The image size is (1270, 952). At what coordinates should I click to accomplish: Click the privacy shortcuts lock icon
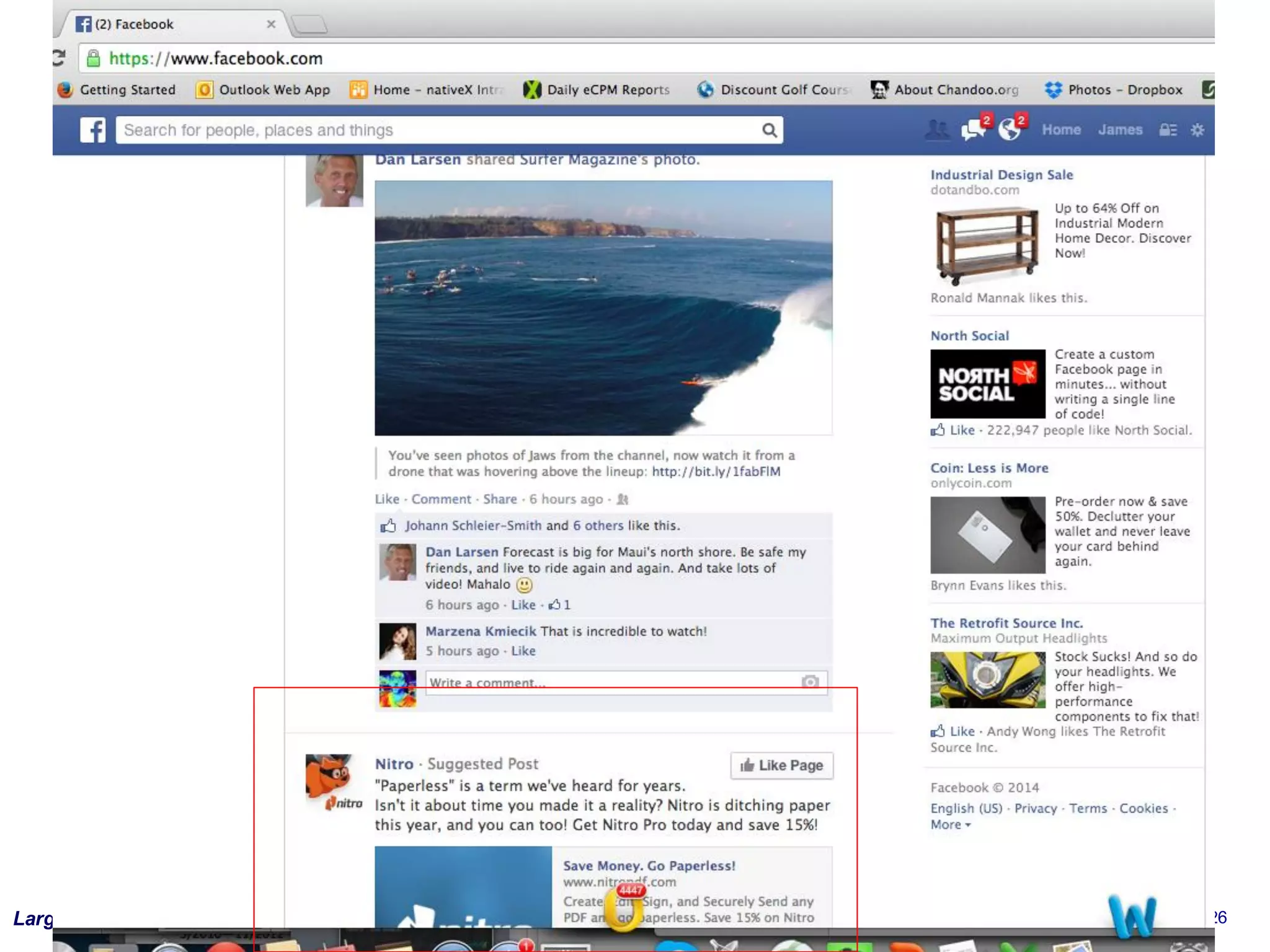coord(1168,130)
